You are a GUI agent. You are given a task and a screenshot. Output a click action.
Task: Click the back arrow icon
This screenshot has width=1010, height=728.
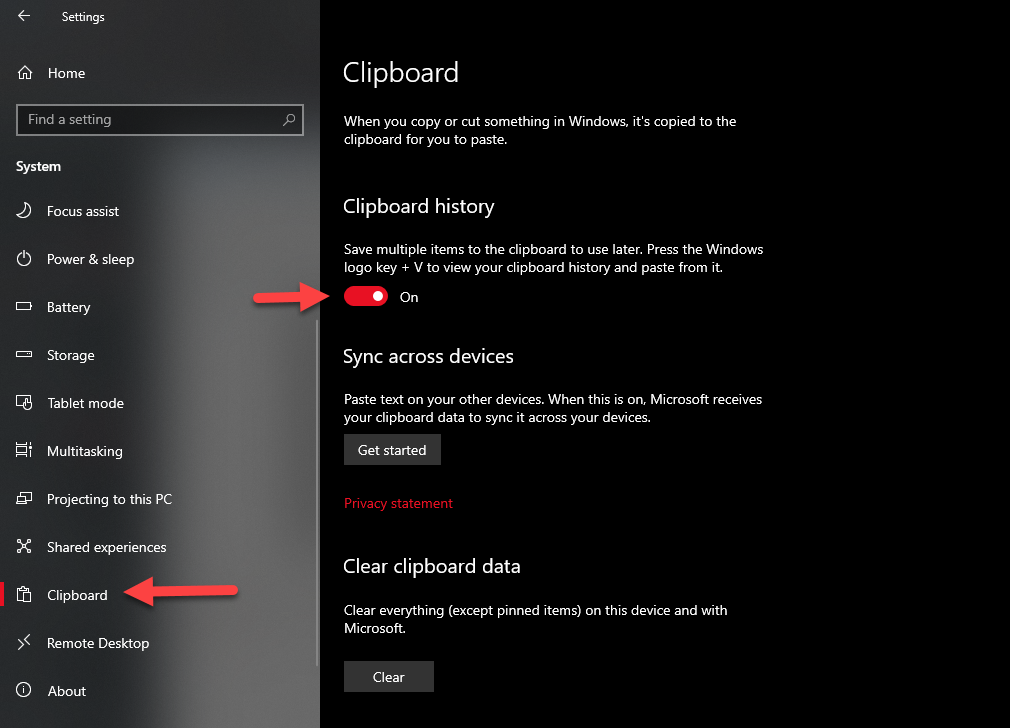pos(24,16)
